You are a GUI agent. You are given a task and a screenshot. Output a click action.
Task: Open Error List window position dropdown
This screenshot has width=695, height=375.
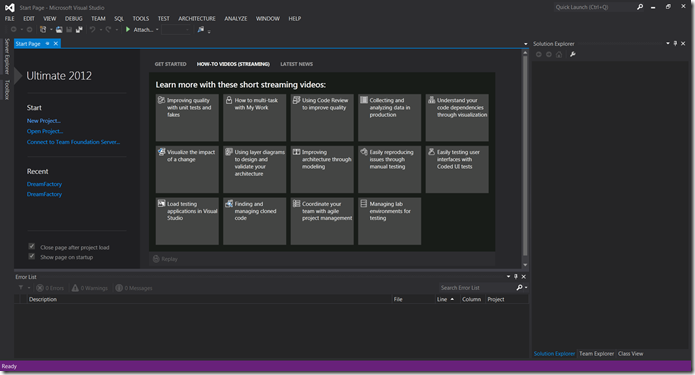(508, 277)
